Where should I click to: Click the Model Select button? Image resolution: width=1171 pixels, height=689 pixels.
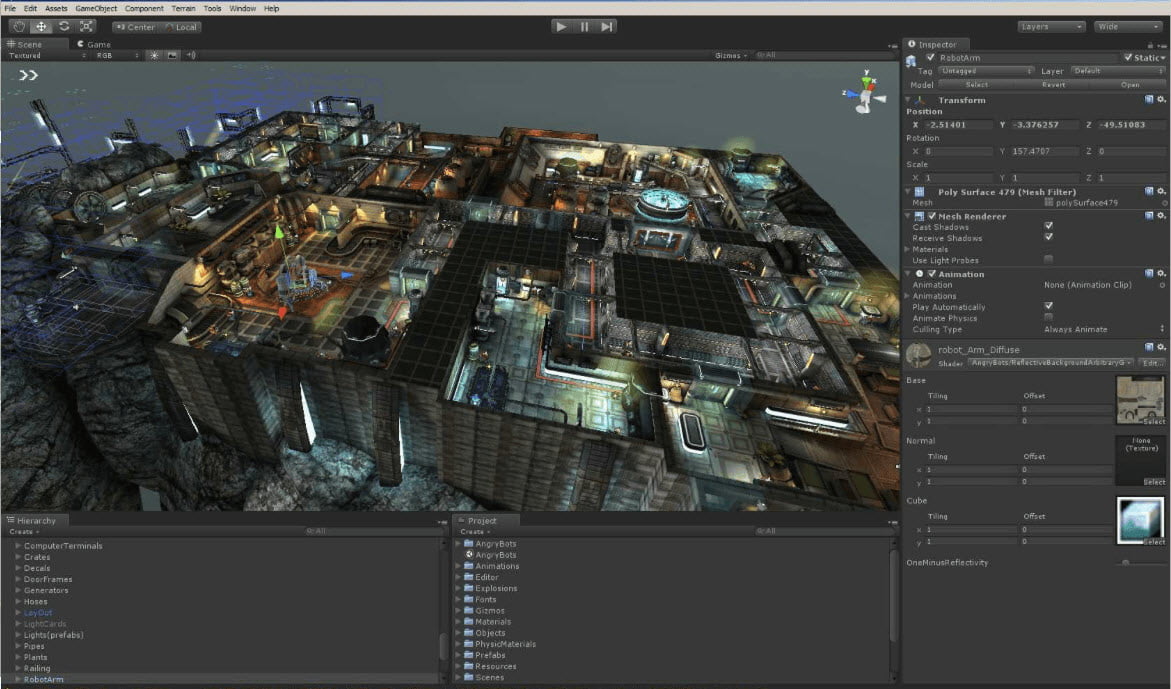tap(976, 85)
